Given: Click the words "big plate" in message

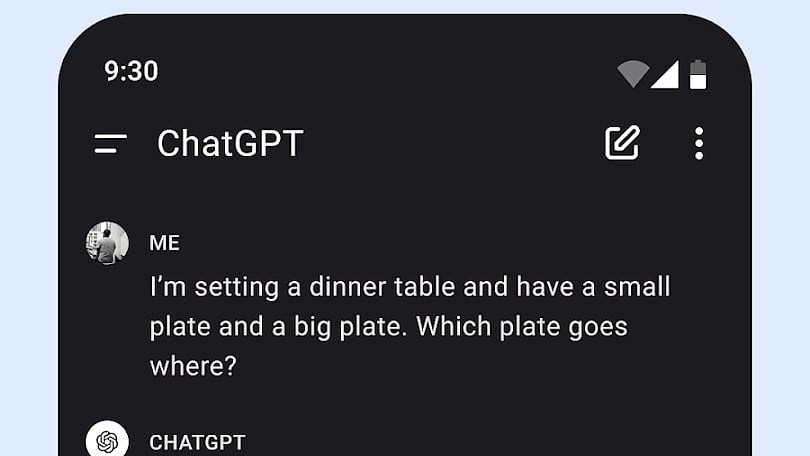Looking at the screenshot, I should 347,327.
